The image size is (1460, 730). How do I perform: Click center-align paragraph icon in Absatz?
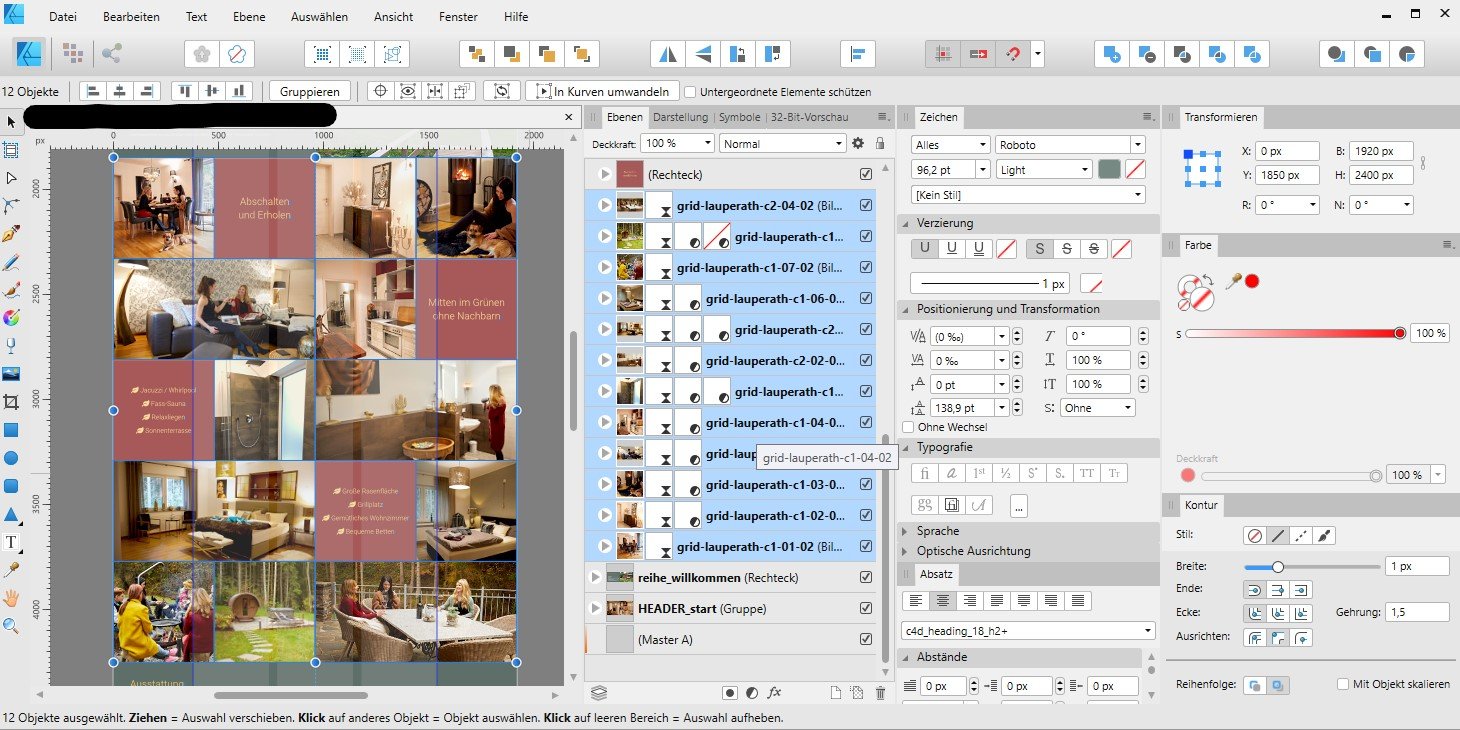pos(942,601)
